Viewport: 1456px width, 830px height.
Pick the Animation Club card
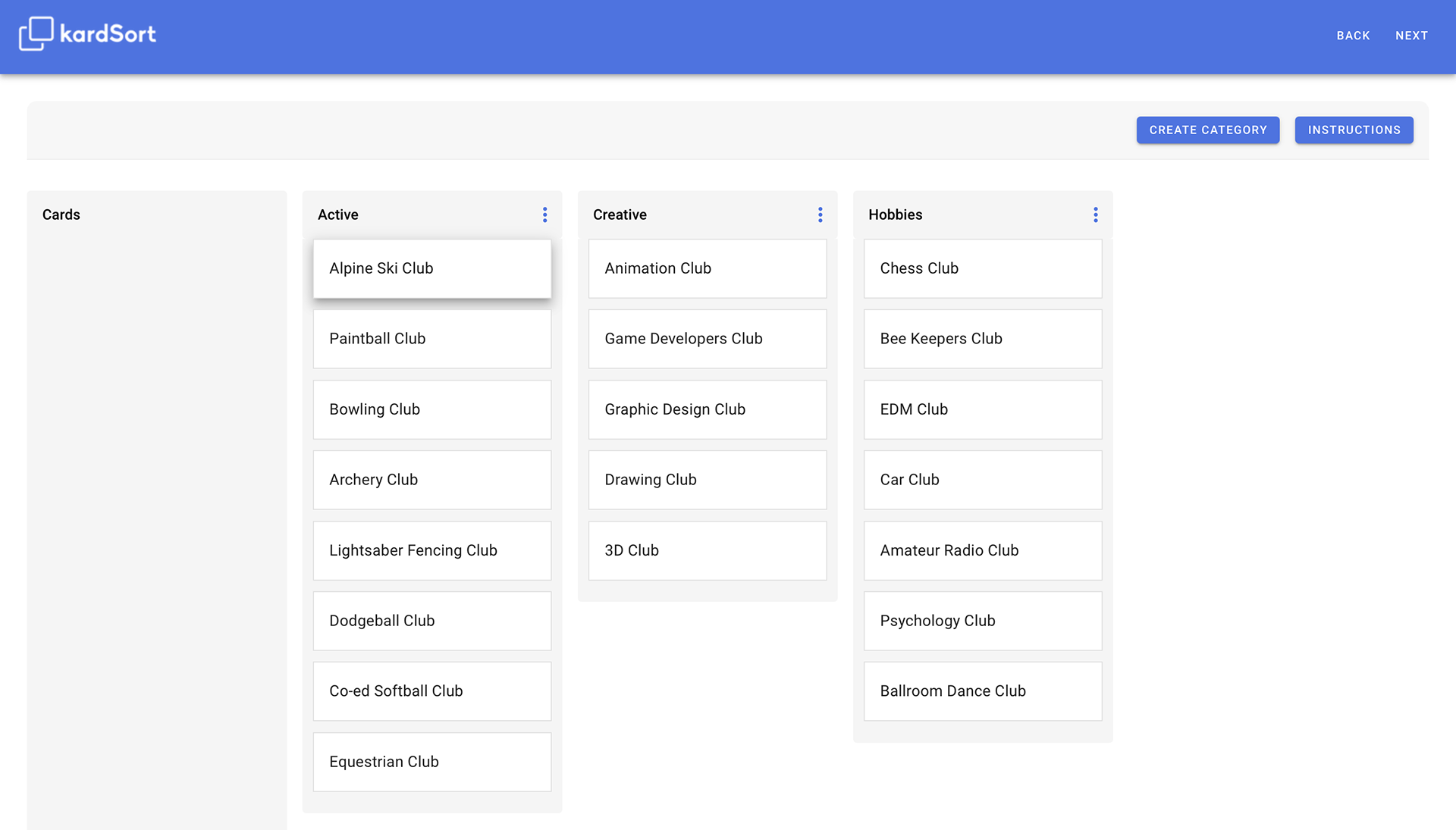(x=708, y=268)
